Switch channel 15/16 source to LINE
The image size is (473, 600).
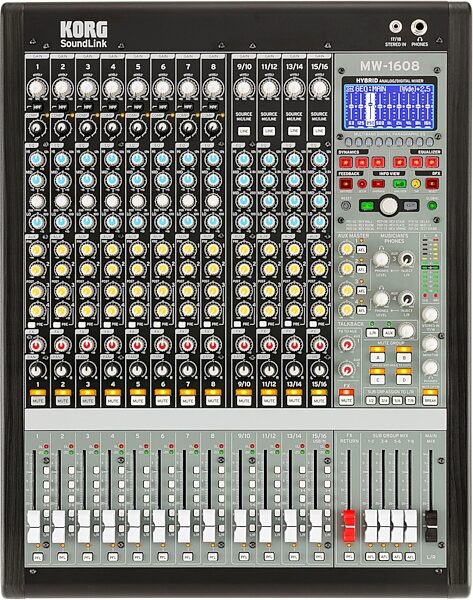coord(319,131)
